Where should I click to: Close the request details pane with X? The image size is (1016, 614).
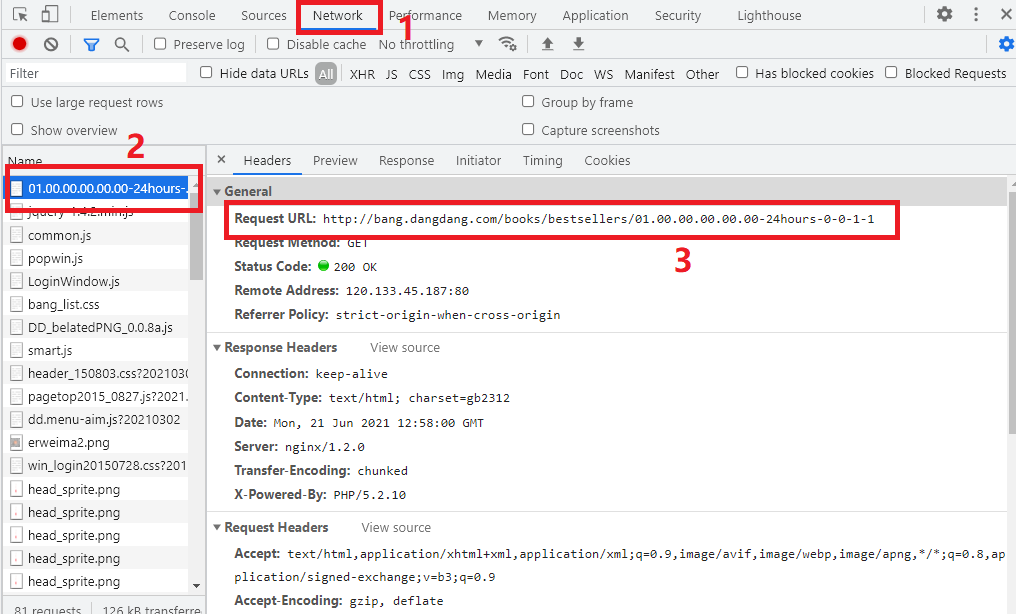point(222,159)
